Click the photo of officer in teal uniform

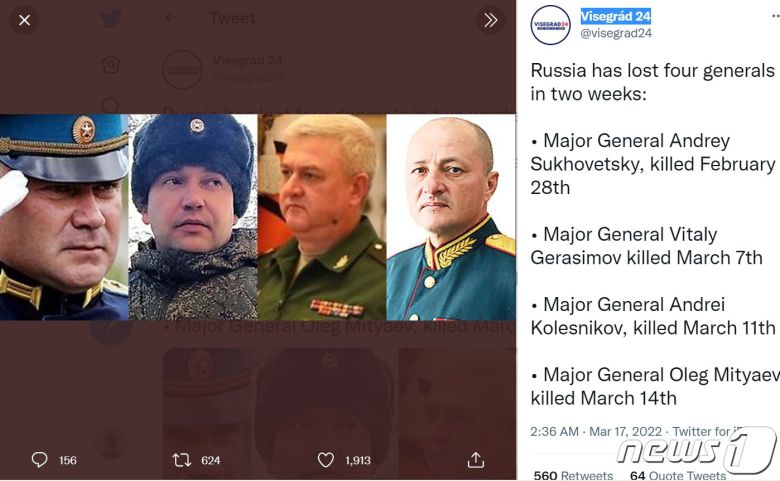pos(451,217)
